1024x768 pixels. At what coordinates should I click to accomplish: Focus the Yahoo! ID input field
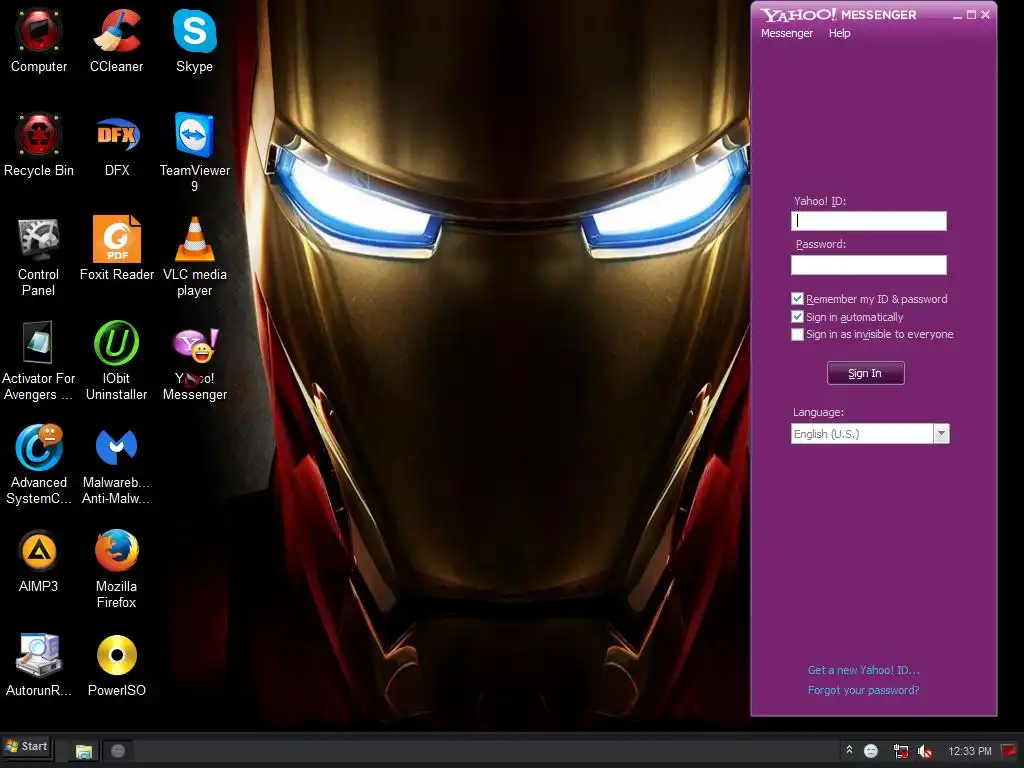pyautogui.click(x=869, y=221)
